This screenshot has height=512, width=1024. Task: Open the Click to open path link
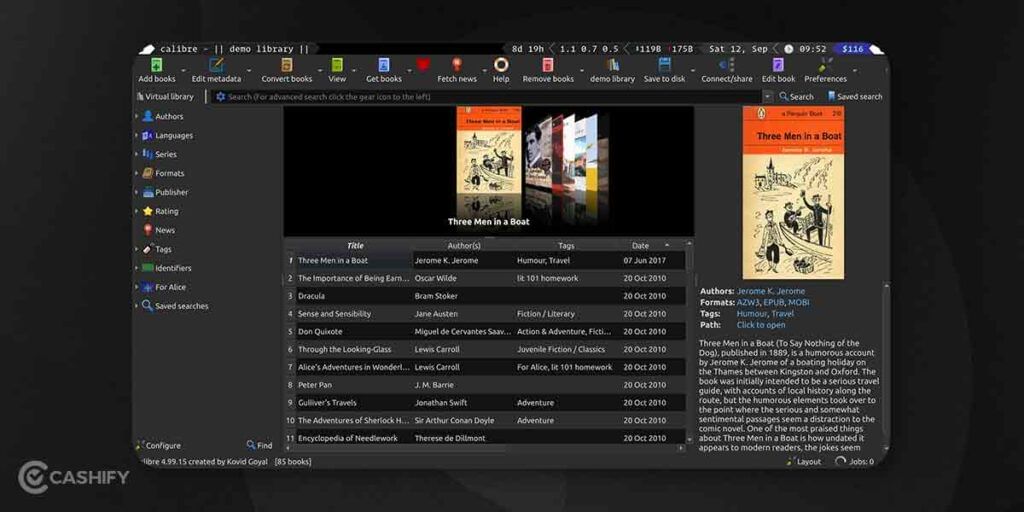(761, 325)
